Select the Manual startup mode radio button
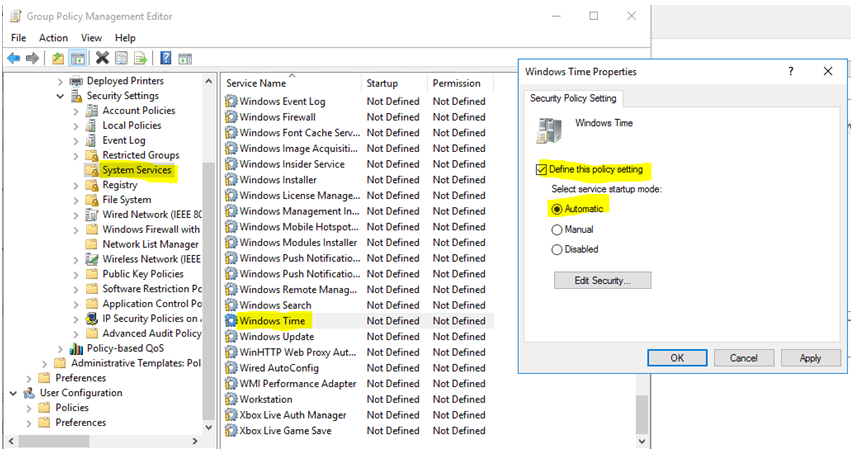This screenshot has height=449, width=851. coord(557,230)
